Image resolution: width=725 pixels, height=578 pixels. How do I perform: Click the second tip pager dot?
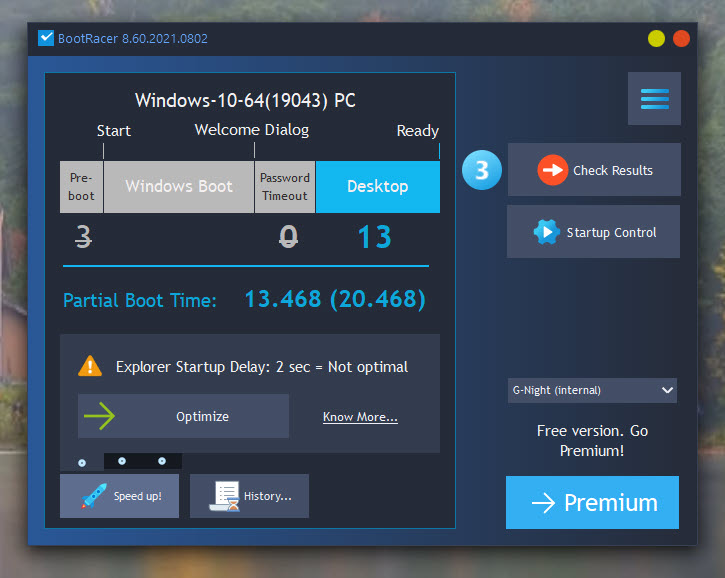[122, 461]
